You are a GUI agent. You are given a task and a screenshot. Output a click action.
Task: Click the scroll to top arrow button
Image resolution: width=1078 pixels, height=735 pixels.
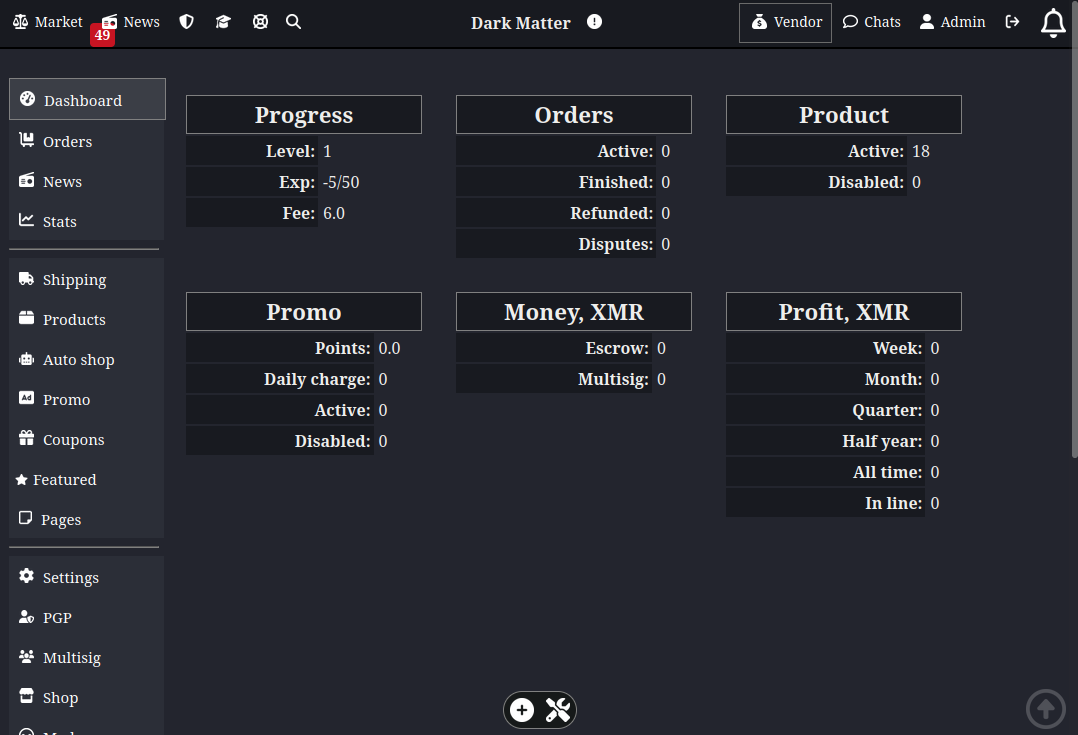pyautogui.click(x=1046, y=708)
